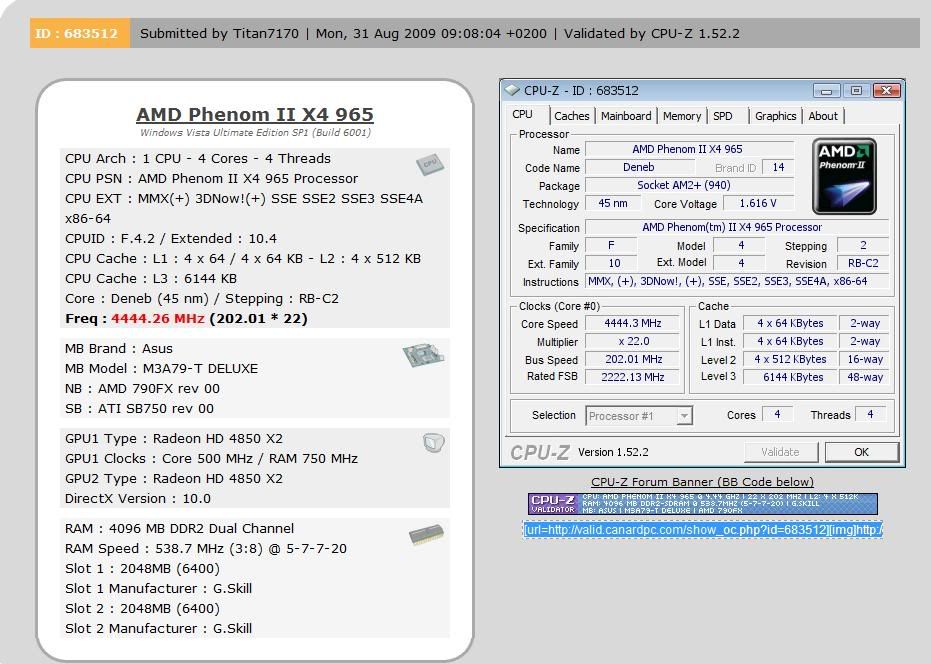931x664 pixels.
Task: Open the About tab
Action: point(823,116)
